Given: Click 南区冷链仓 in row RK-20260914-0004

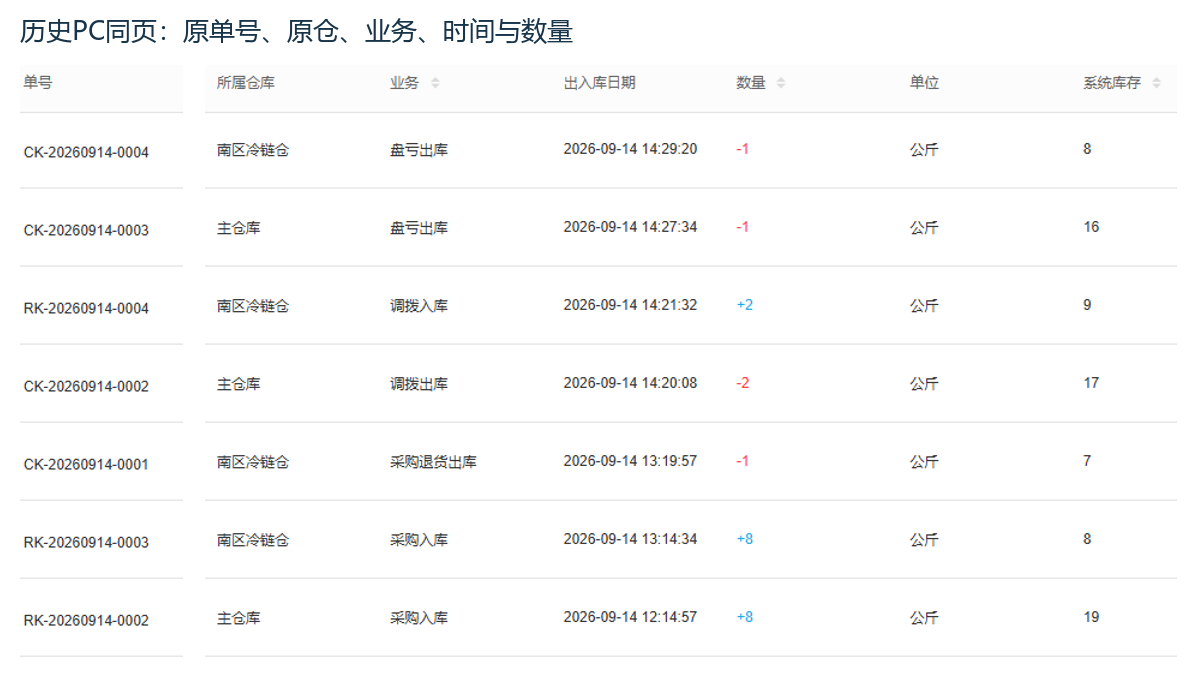Looking at the screenshot, I should 253,306.
